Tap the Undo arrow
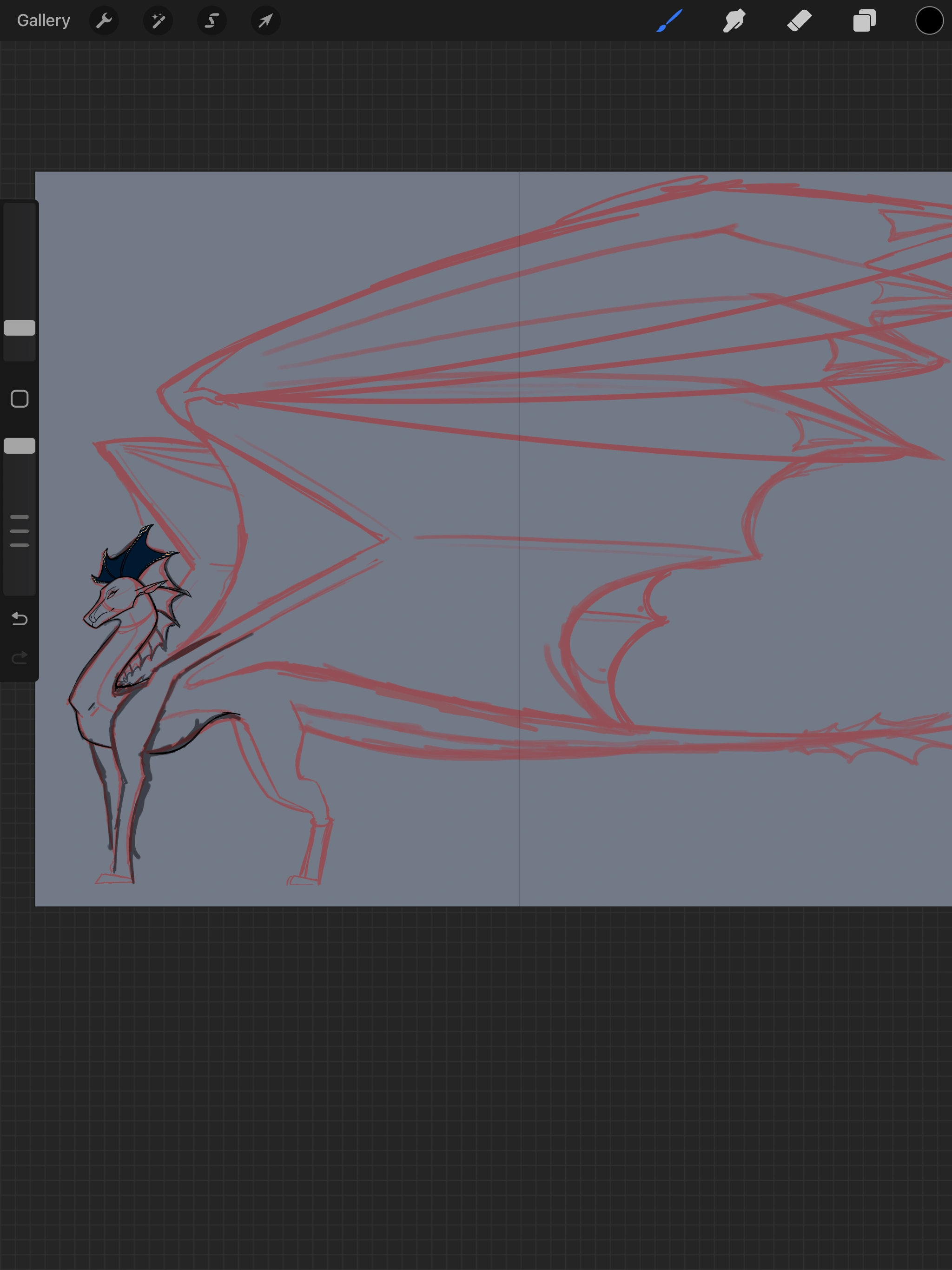The height and width of the screenshot is (1270, 952). pos(19,619)
